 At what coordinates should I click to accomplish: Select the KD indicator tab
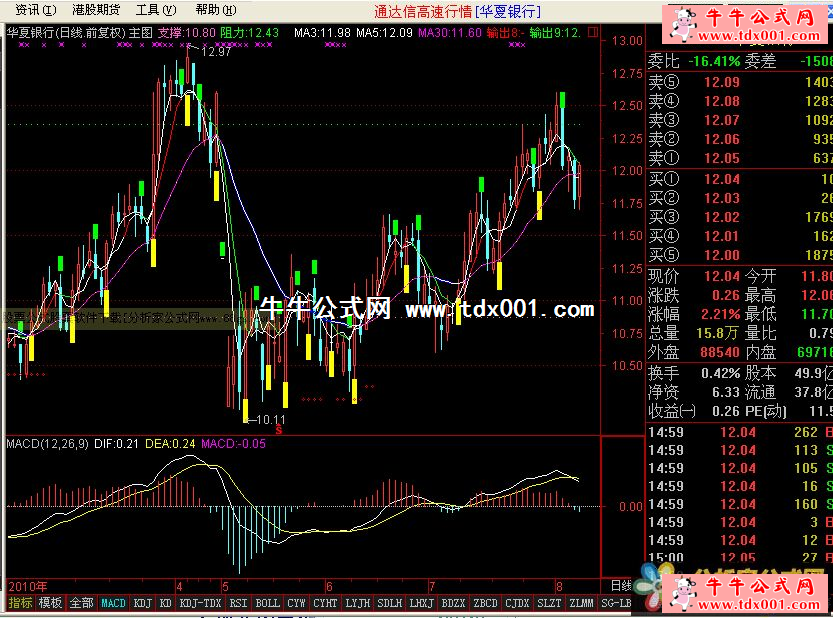pos(166,603)
